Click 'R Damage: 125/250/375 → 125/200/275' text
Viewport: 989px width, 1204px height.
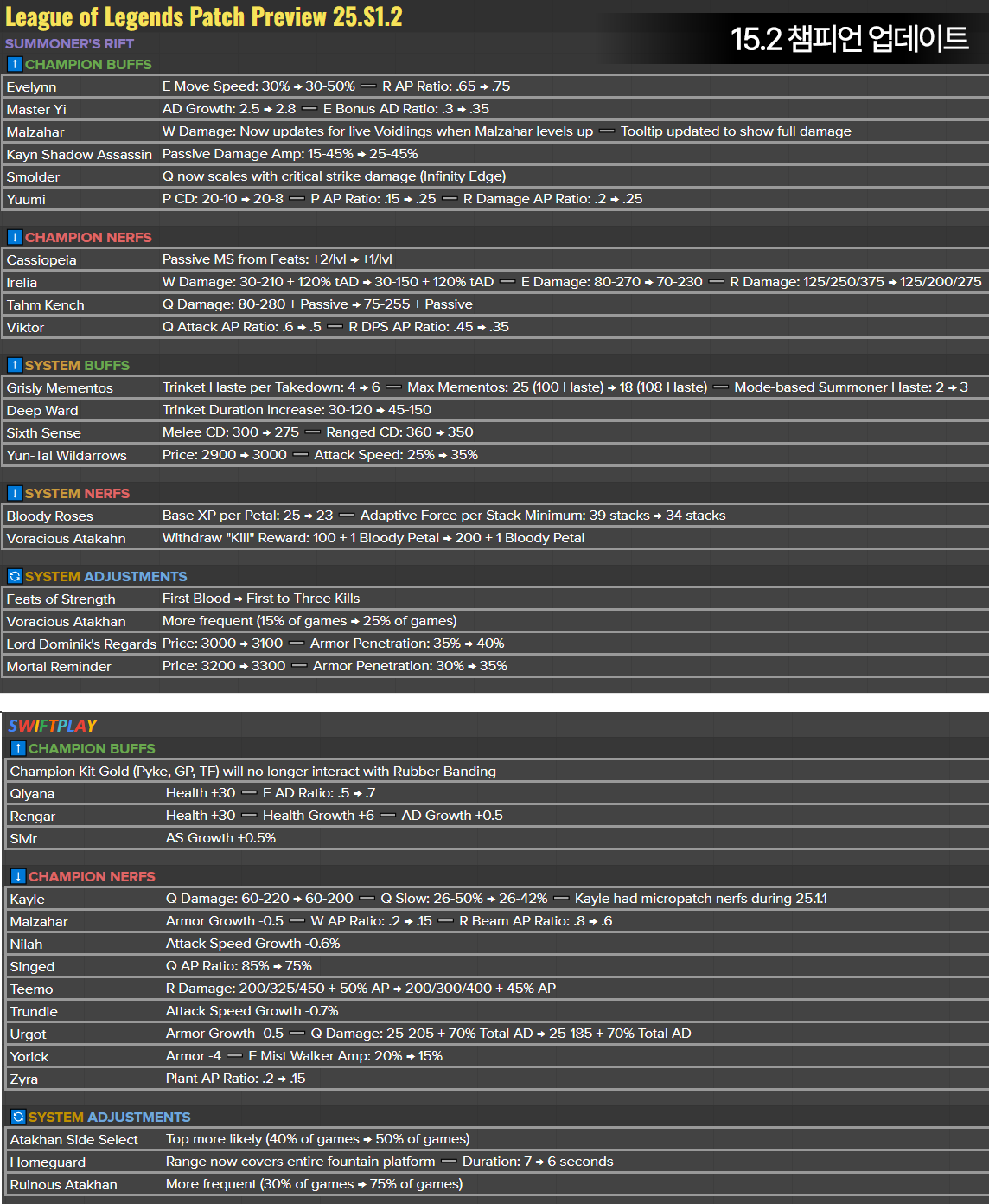pos(856,282)
